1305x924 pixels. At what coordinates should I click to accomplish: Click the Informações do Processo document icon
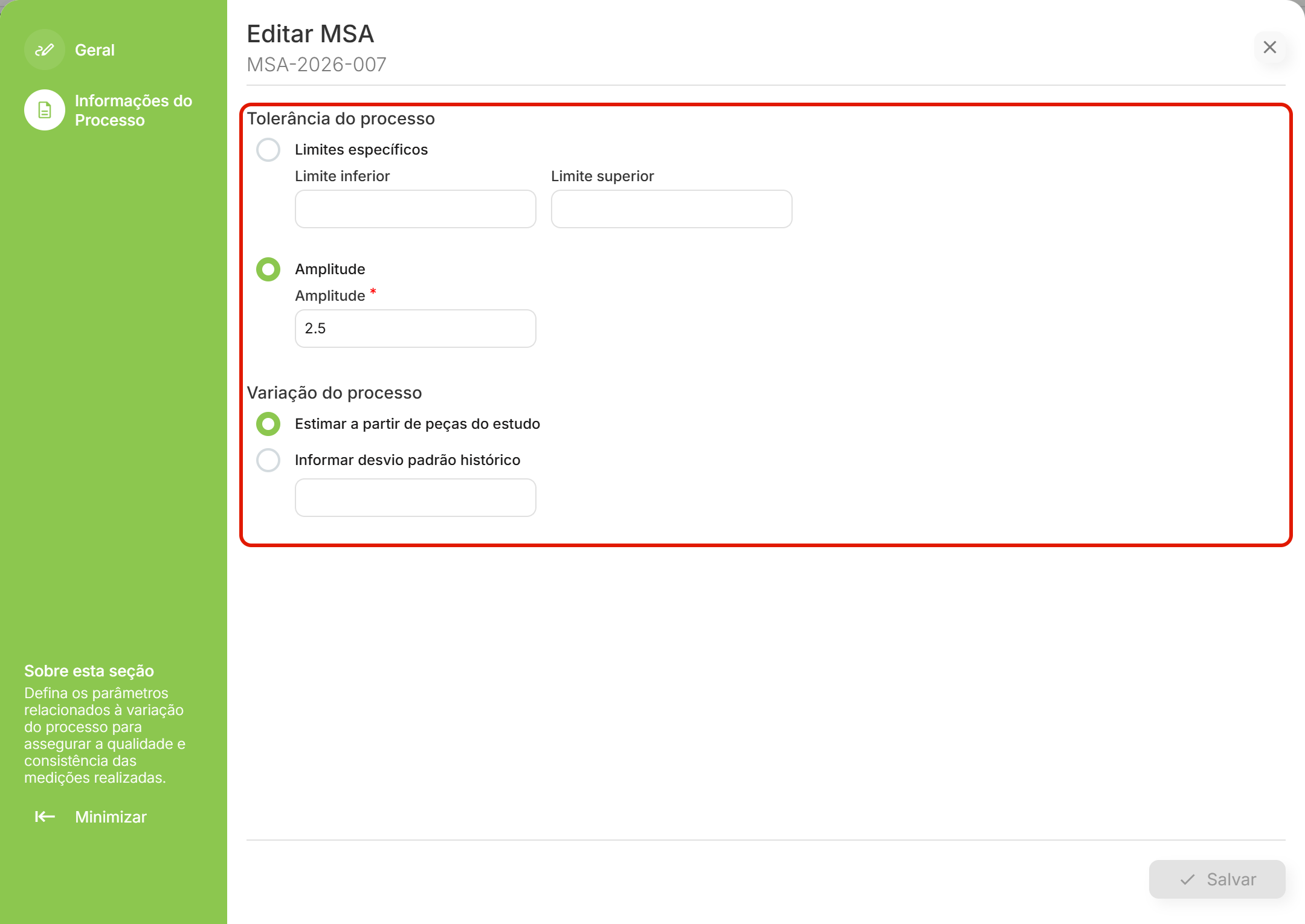[x=44, y=110]
